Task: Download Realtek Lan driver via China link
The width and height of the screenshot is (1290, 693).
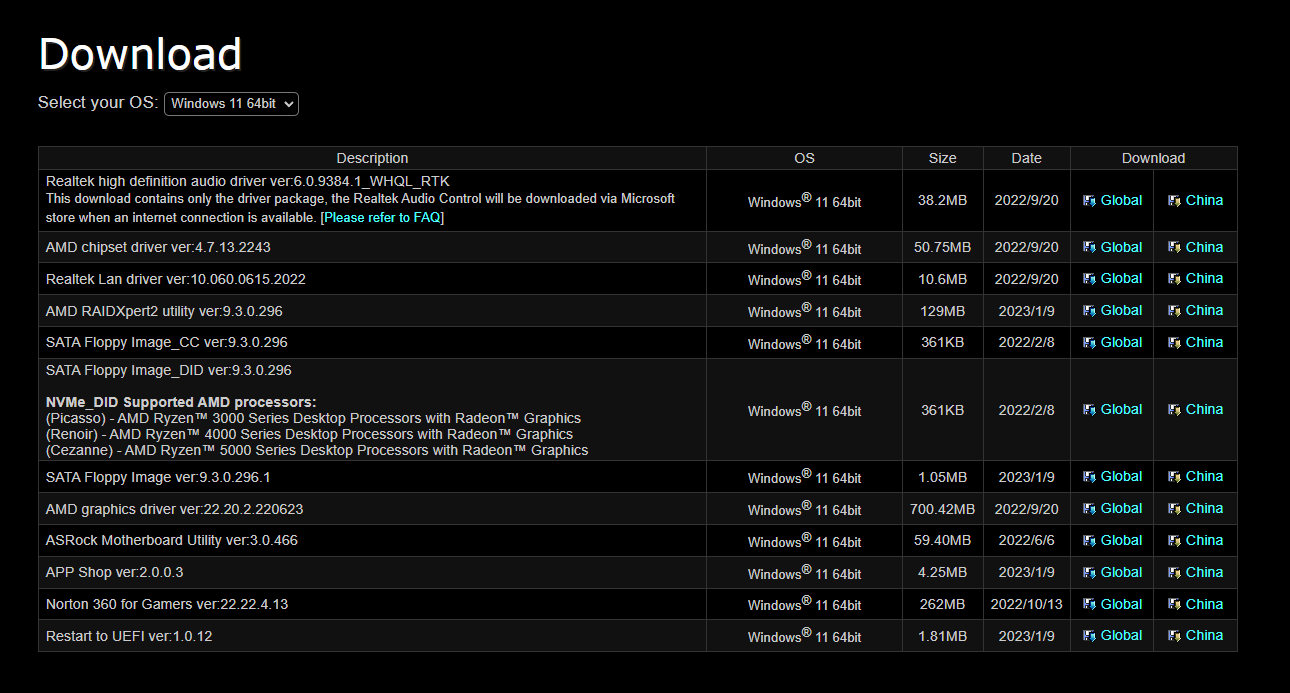Action: coord(1204,278)
